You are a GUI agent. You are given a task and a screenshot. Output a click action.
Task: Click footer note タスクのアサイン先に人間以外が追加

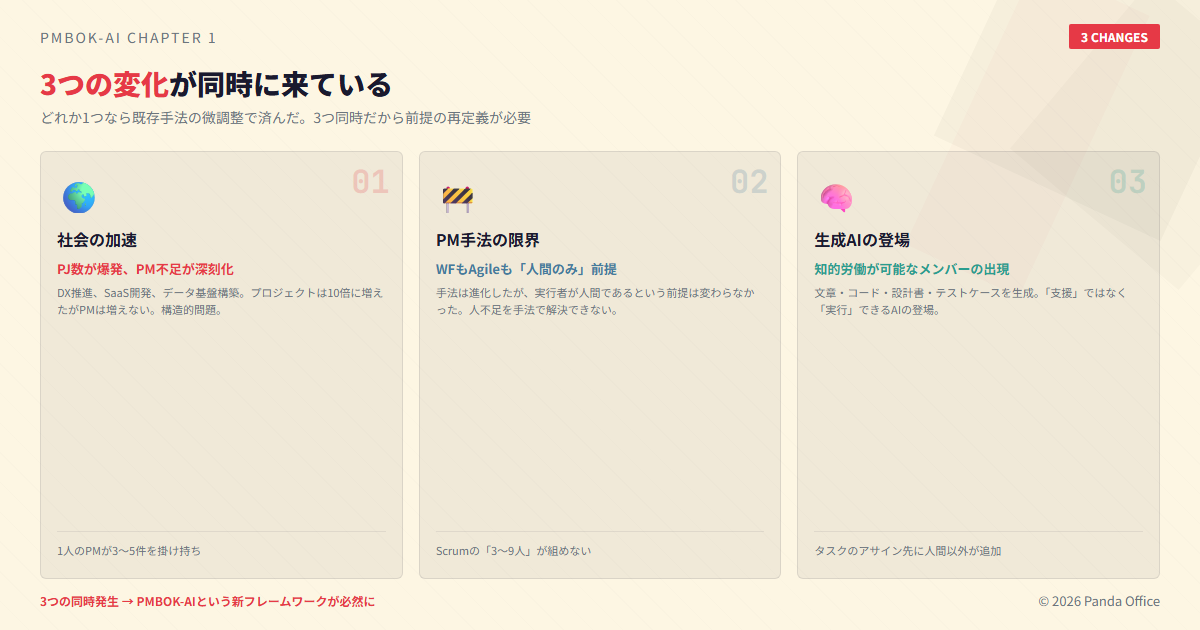[x=908, y=551]
